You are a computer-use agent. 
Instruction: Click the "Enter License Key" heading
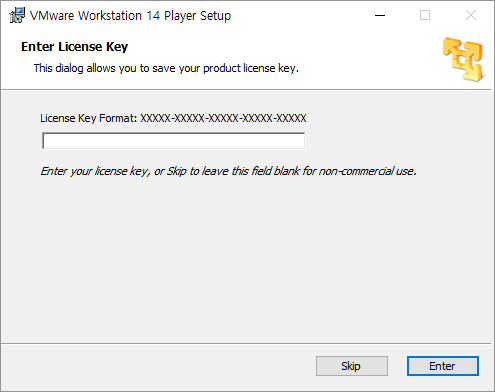[x=74, y=47]
